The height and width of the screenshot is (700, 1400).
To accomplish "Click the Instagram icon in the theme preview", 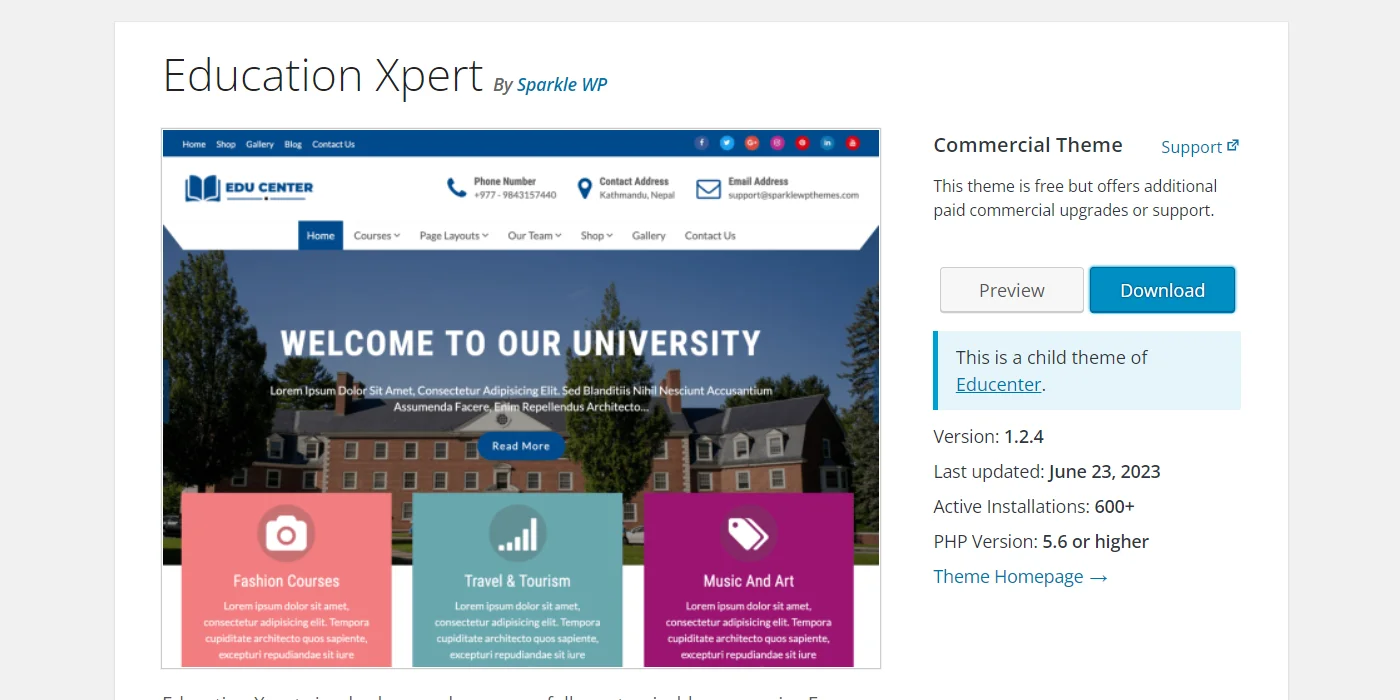I will click(x=777, y=143).
